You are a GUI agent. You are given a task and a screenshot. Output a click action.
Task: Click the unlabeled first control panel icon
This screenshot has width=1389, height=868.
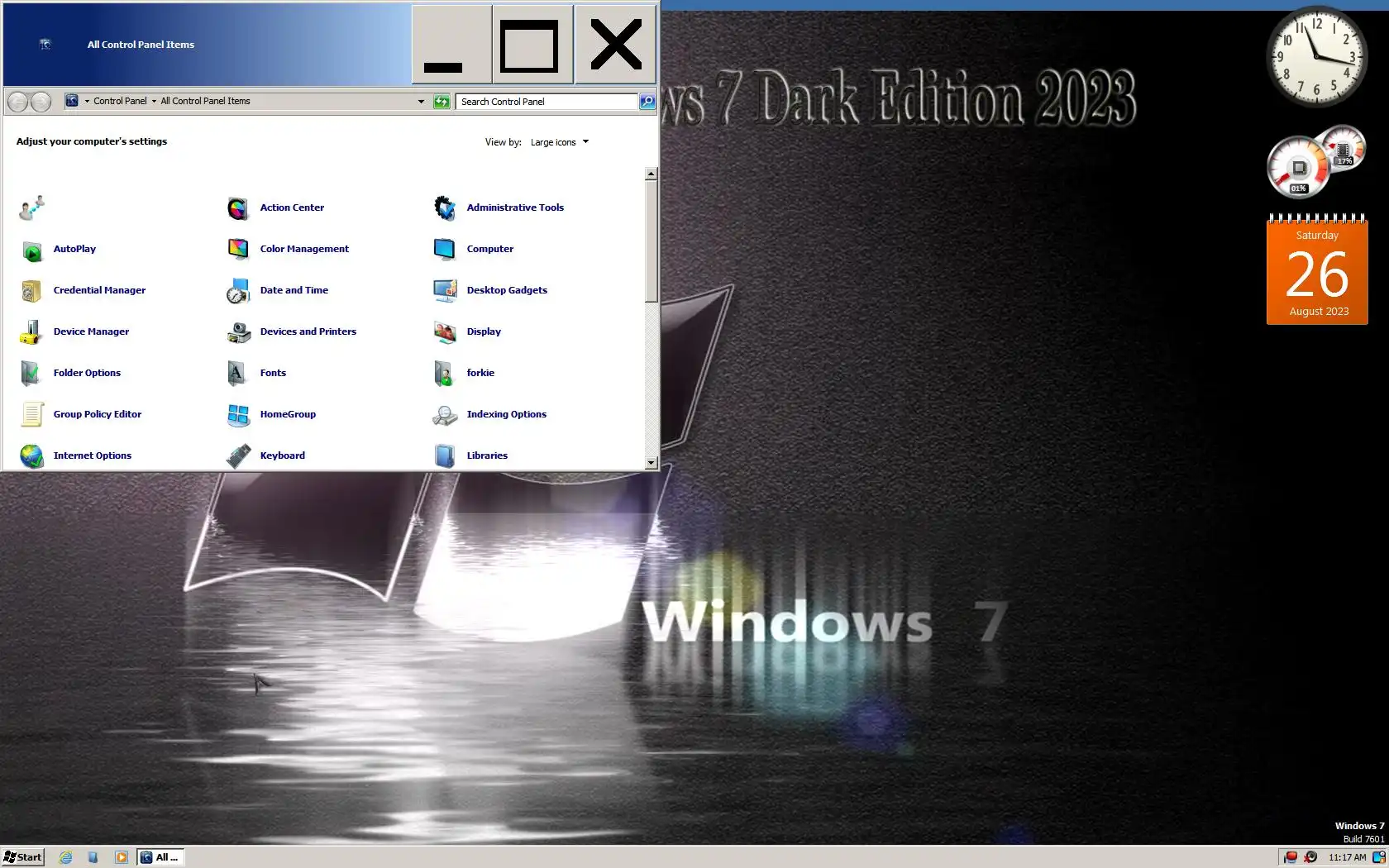tap(31, 207)
